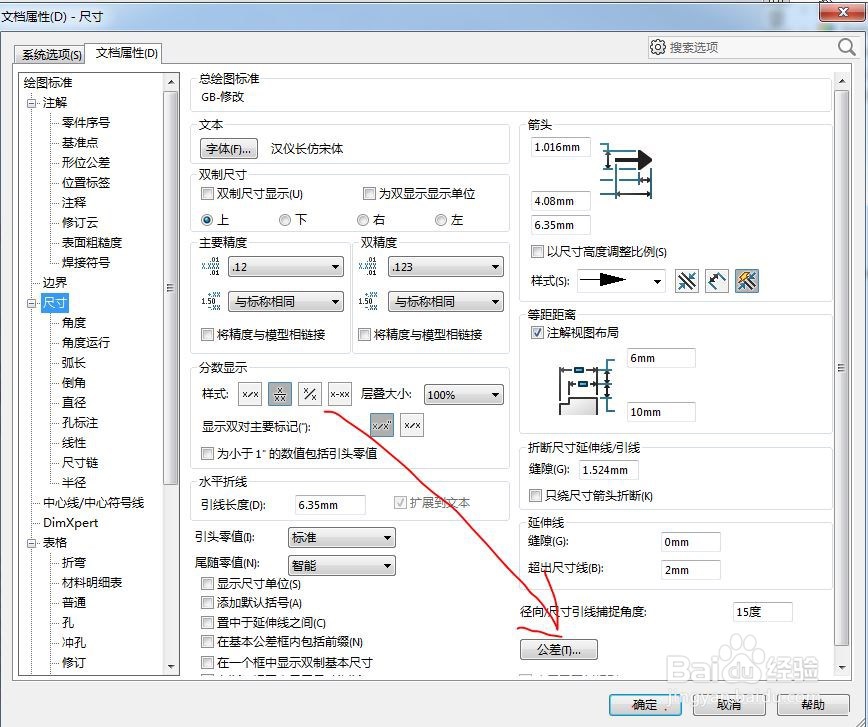Select 材料明细表 tree item

point(92,582)
